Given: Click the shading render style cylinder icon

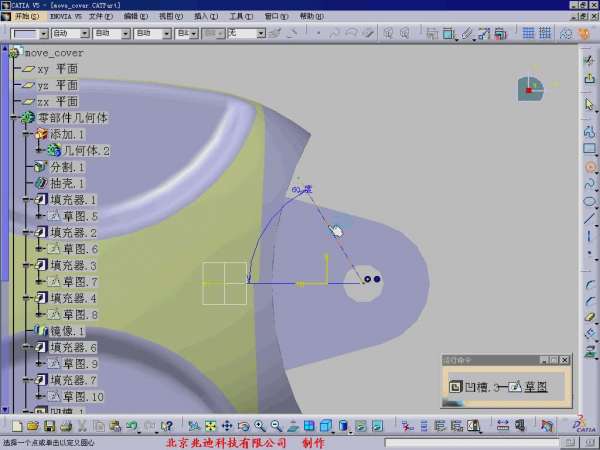Looking at the screenshot, I should tap(343, 426).
